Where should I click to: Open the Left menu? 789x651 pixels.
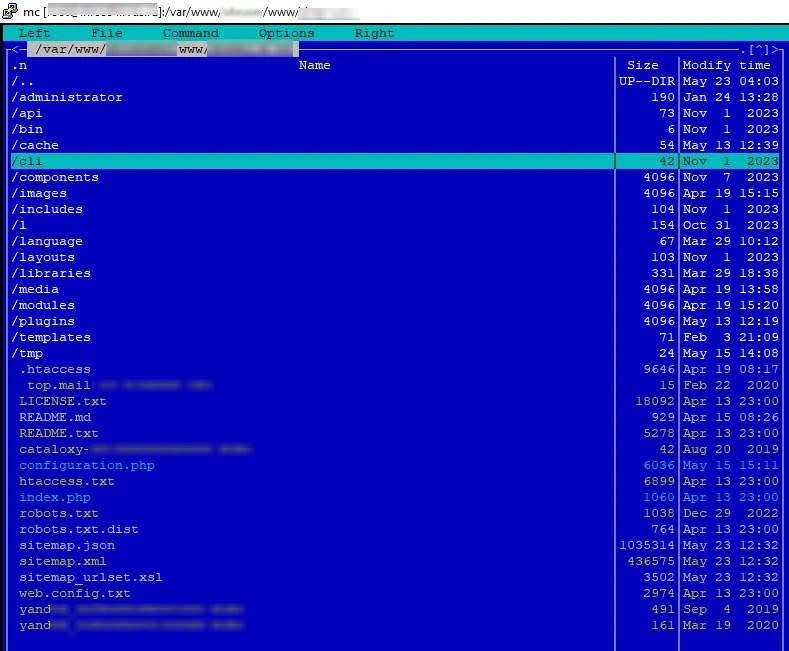tap(34, 33)
